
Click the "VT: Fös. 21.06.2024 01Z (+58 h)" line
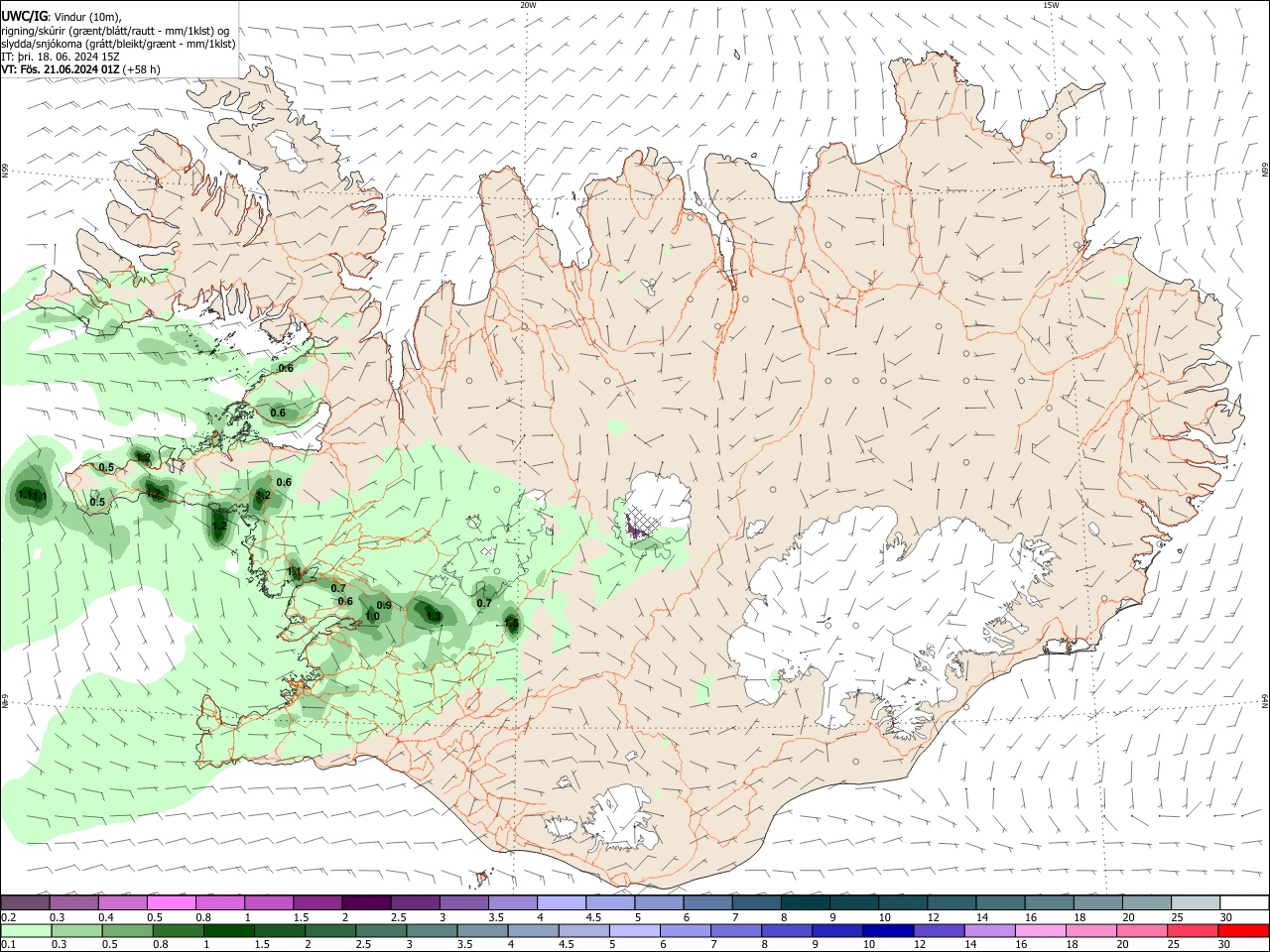tap(80, 69)
